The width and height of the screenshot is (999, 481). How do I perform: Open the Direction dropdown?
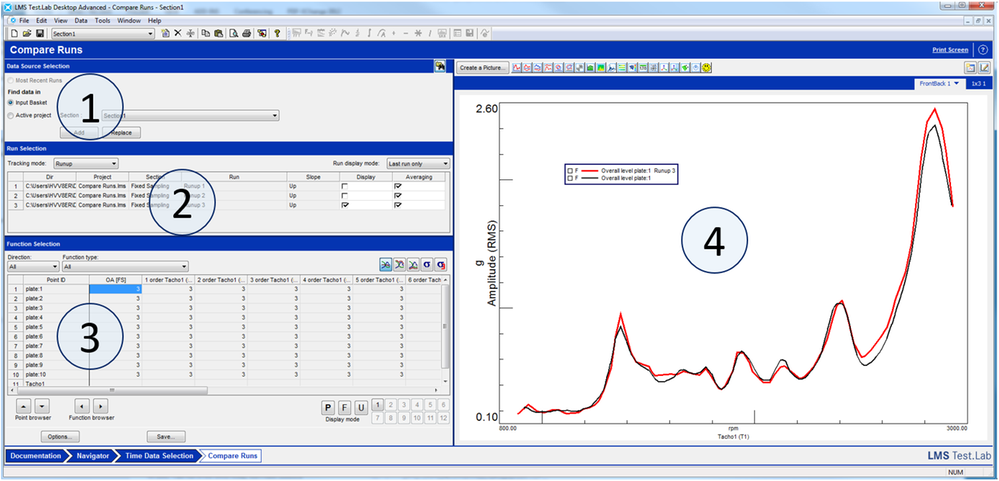pos(31,266)
